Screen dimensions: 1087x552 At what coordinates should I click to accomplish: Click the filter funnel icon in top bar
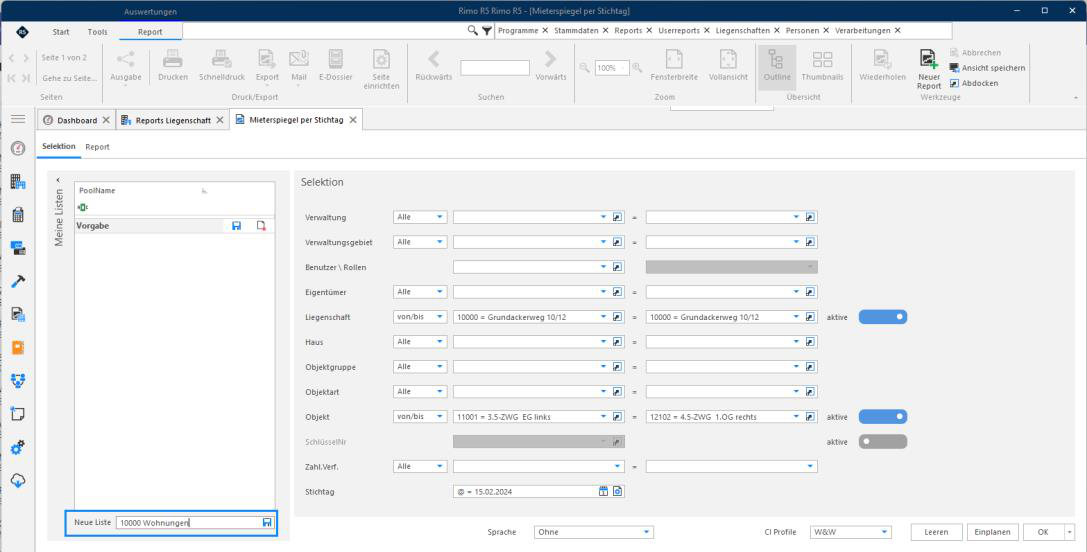487,31
